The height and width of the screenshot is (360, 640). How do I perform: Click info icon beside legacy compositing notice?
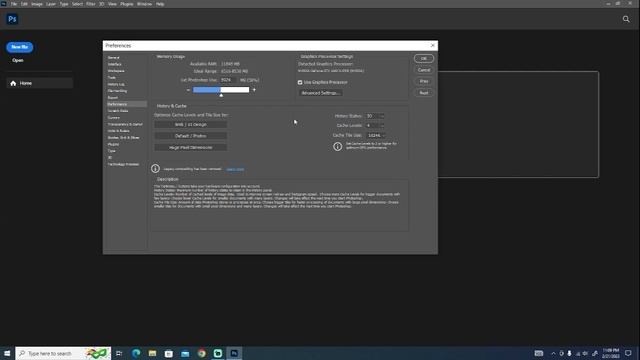pyautogui.click(x=155, y=168)
